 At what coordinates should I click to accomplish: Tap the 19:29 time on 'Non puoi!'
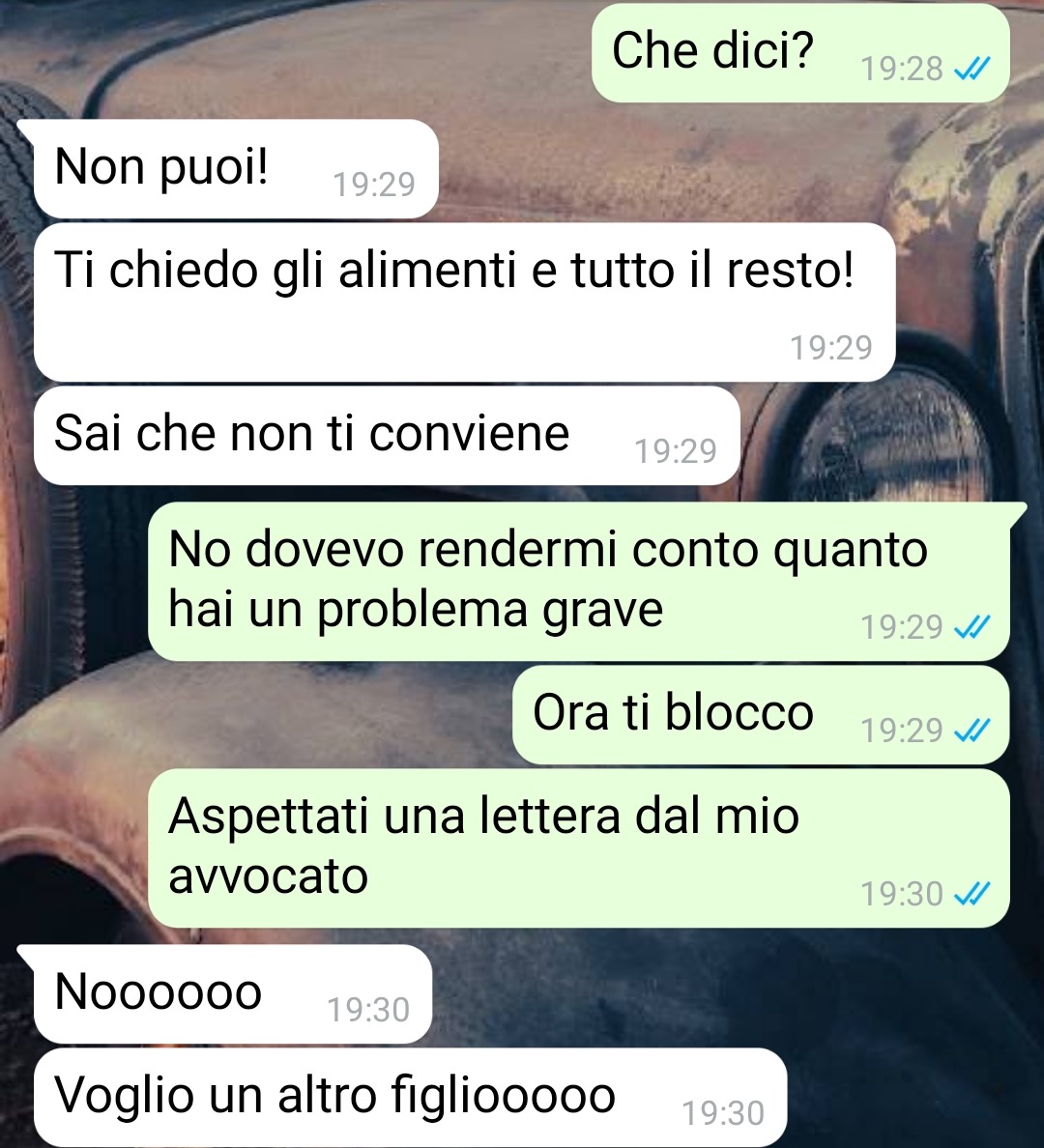coord(374,185)
